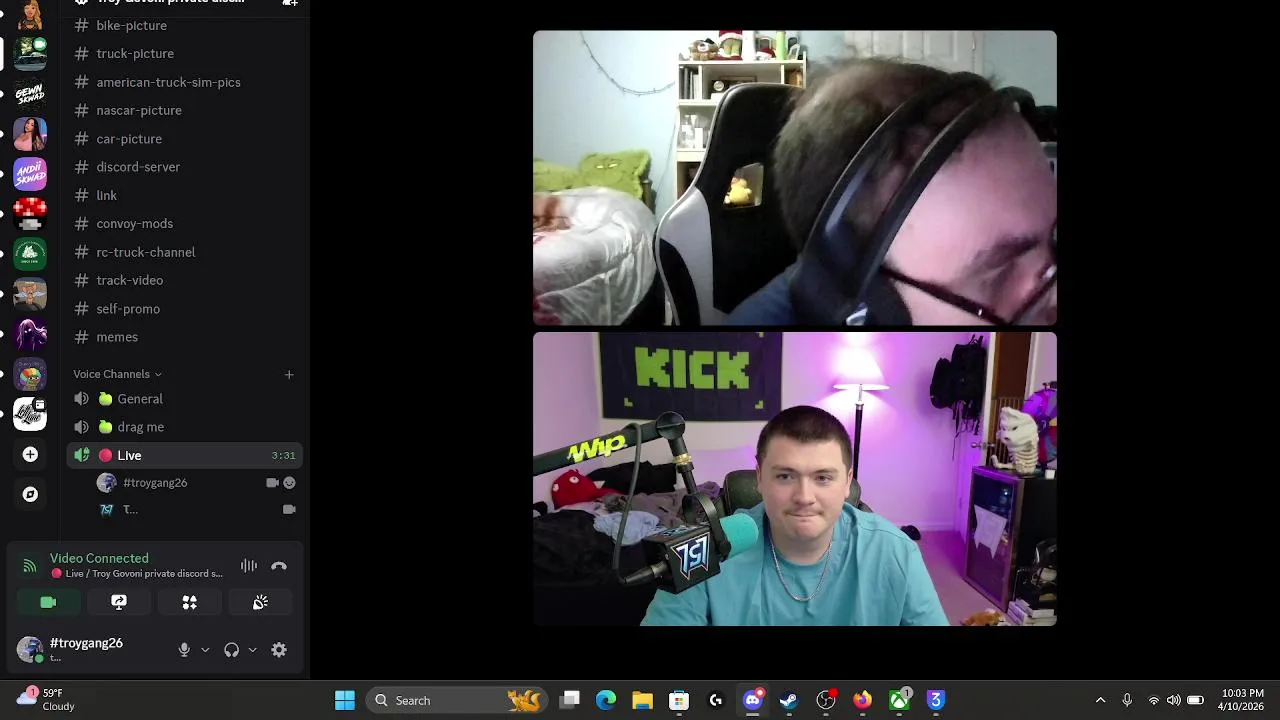Disconnect from the voice call
This screenshot has height=720, width=1280.
[x=279, y=566]
